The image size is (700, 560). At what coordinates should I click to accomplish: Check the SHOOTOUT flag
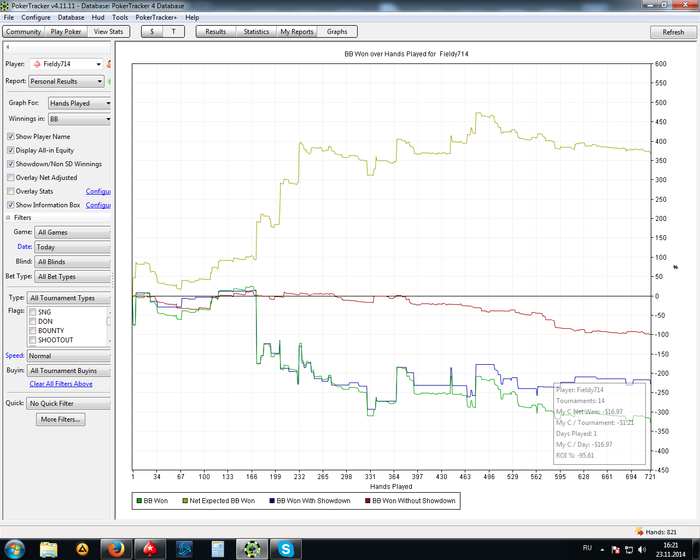[33, 340]
